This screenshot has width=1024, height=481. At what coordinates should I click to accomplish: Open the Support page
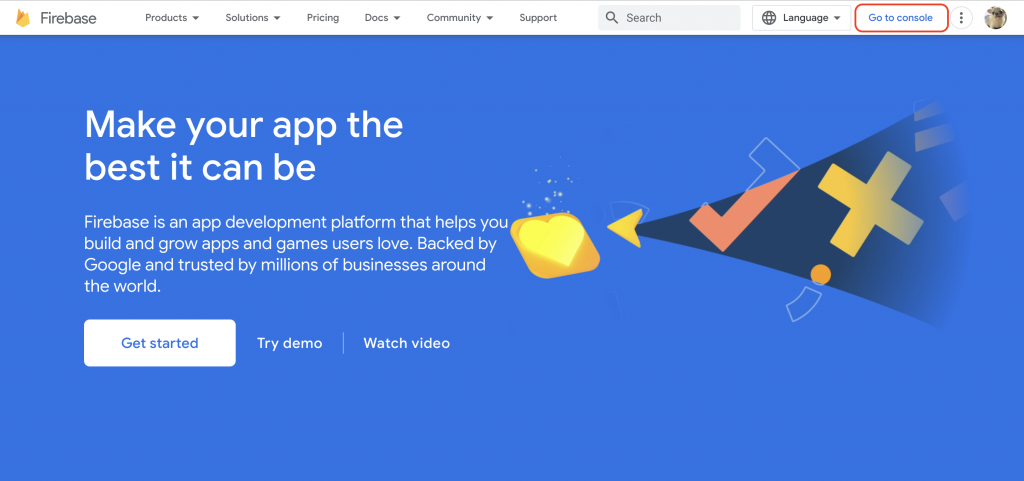538,18
